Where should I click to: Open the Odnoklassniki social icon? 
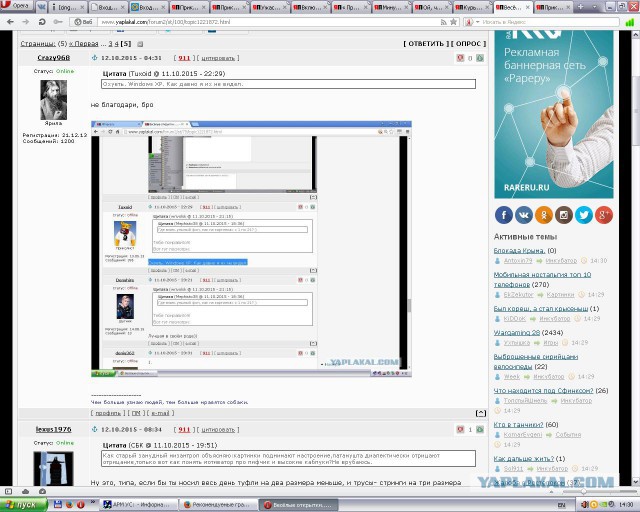coord(544,215)
